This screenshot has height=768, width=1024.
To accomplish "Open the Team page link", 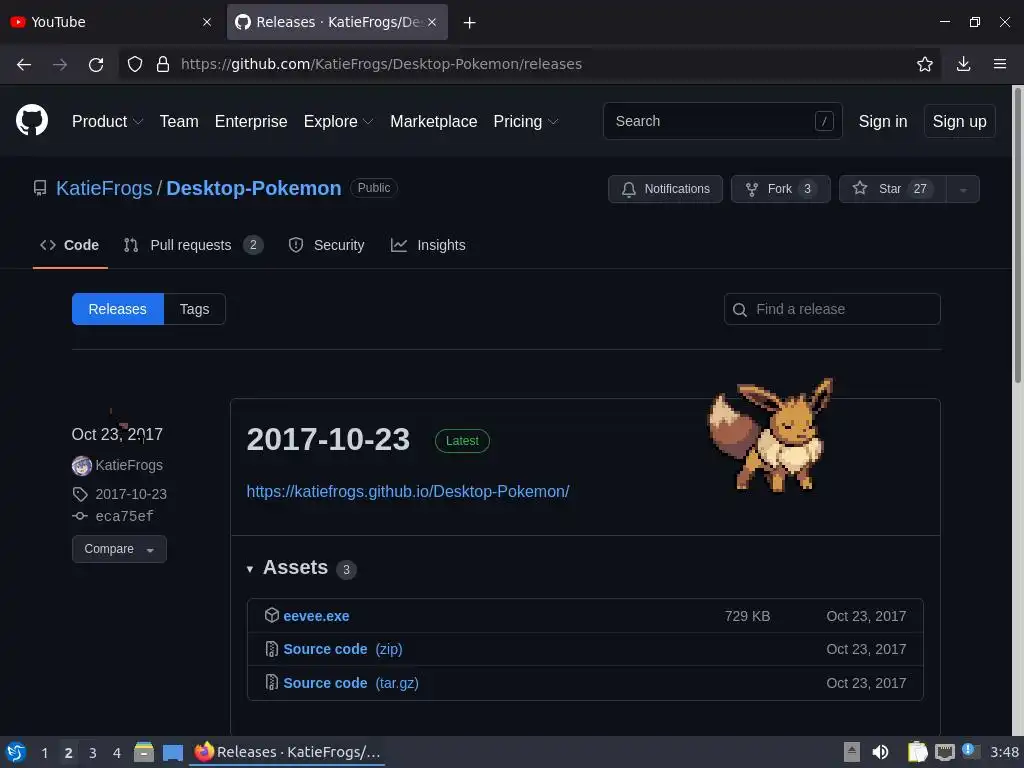I will (179, 121).
